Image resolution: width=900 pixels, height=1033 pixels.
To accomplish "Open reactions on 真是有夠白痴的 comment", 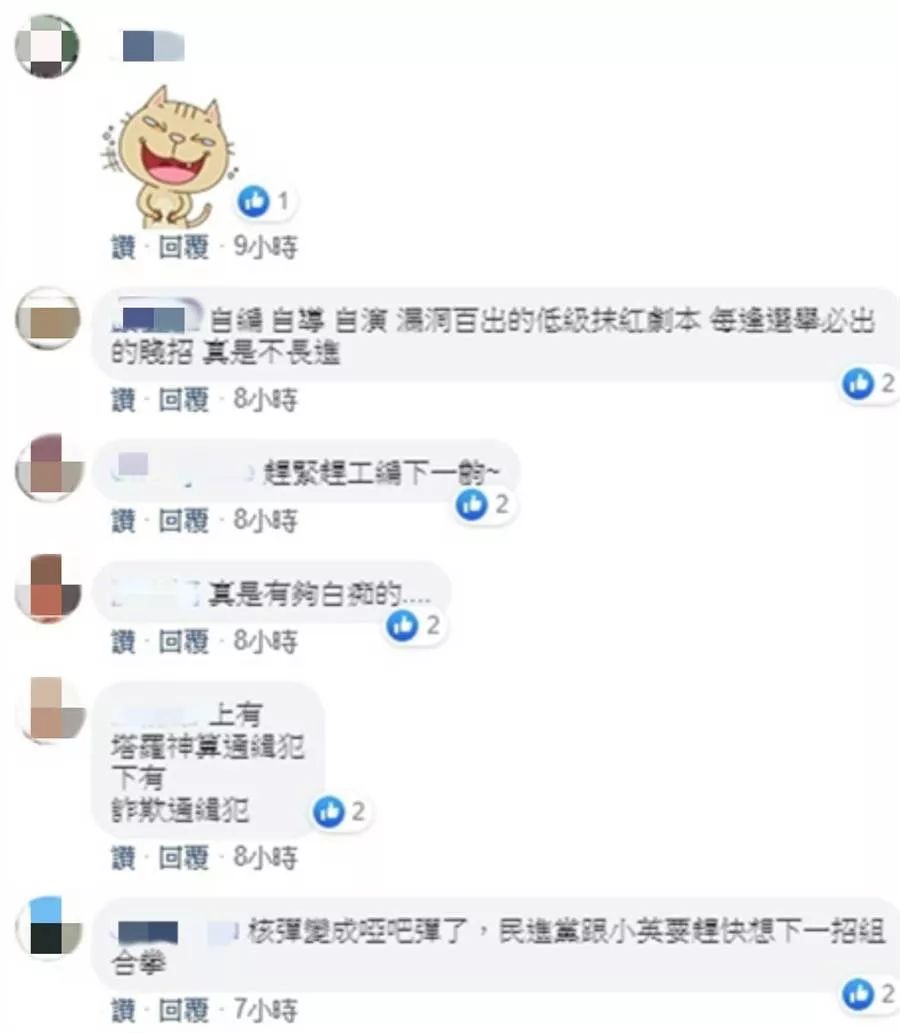I will tap(415, 625).
